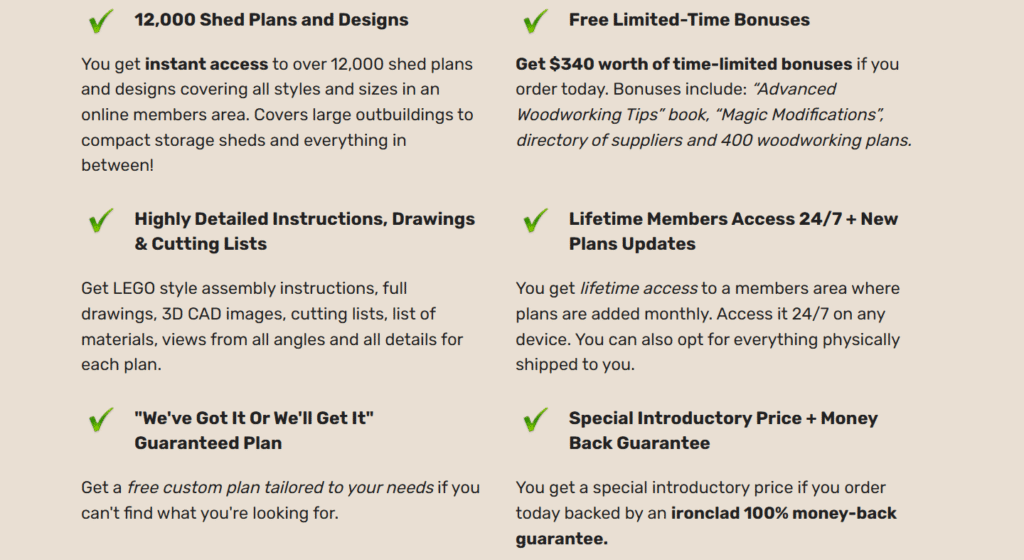Image resolution: width=1024 pixels, height=560 pixels.
Task: Click checkmark beside Highly Detailed Instructions heading
Action: point(100,220)
